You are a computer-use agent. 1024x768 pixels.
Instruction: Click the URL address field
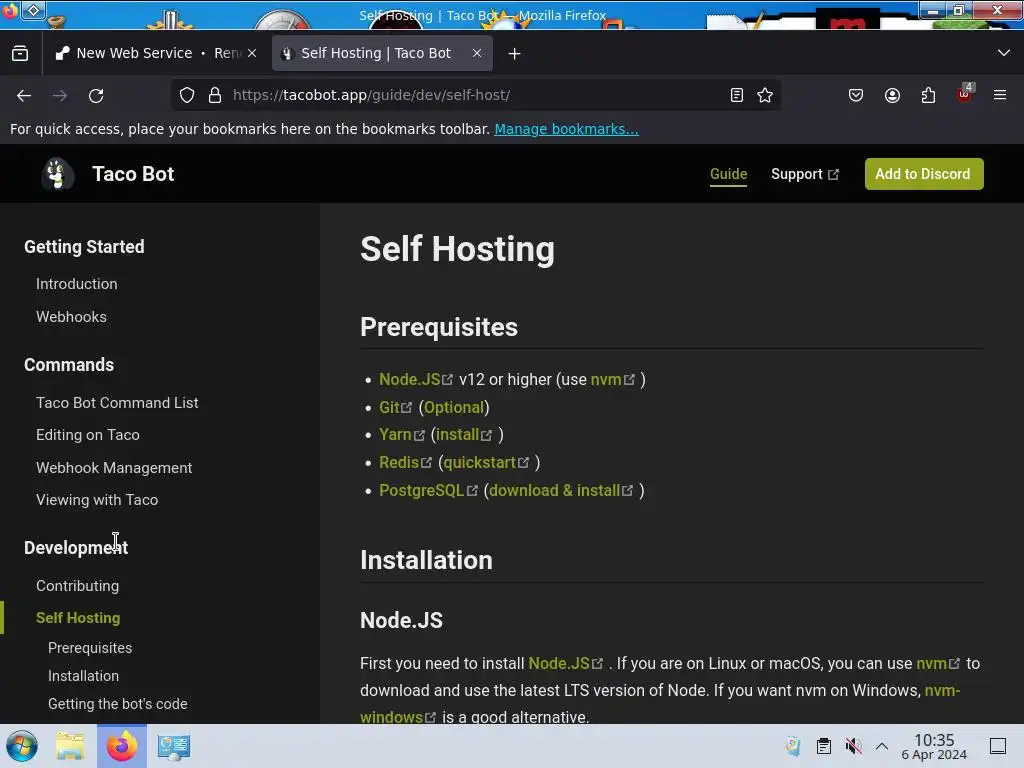(477, 95)
